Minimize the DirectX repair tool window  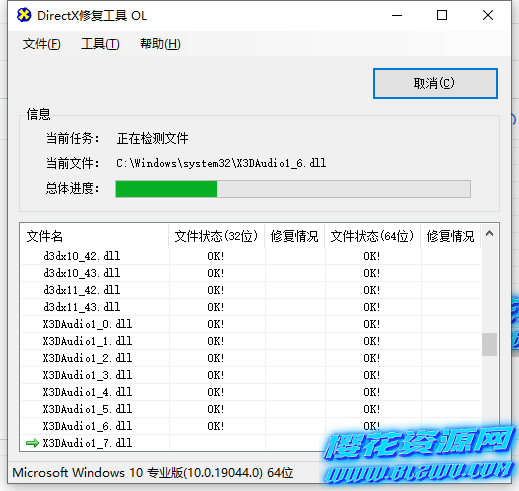(397, 15)
